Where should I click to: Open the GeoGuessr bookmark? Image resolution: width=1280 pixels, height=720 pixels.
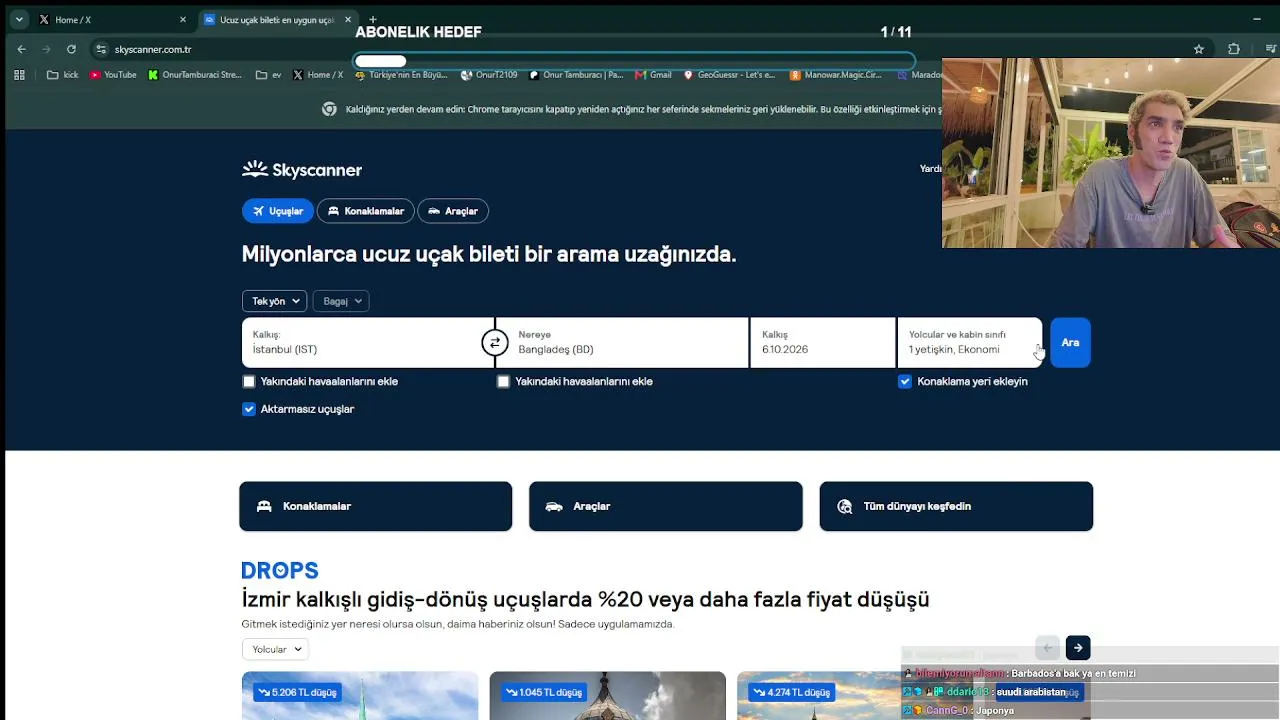729,75
